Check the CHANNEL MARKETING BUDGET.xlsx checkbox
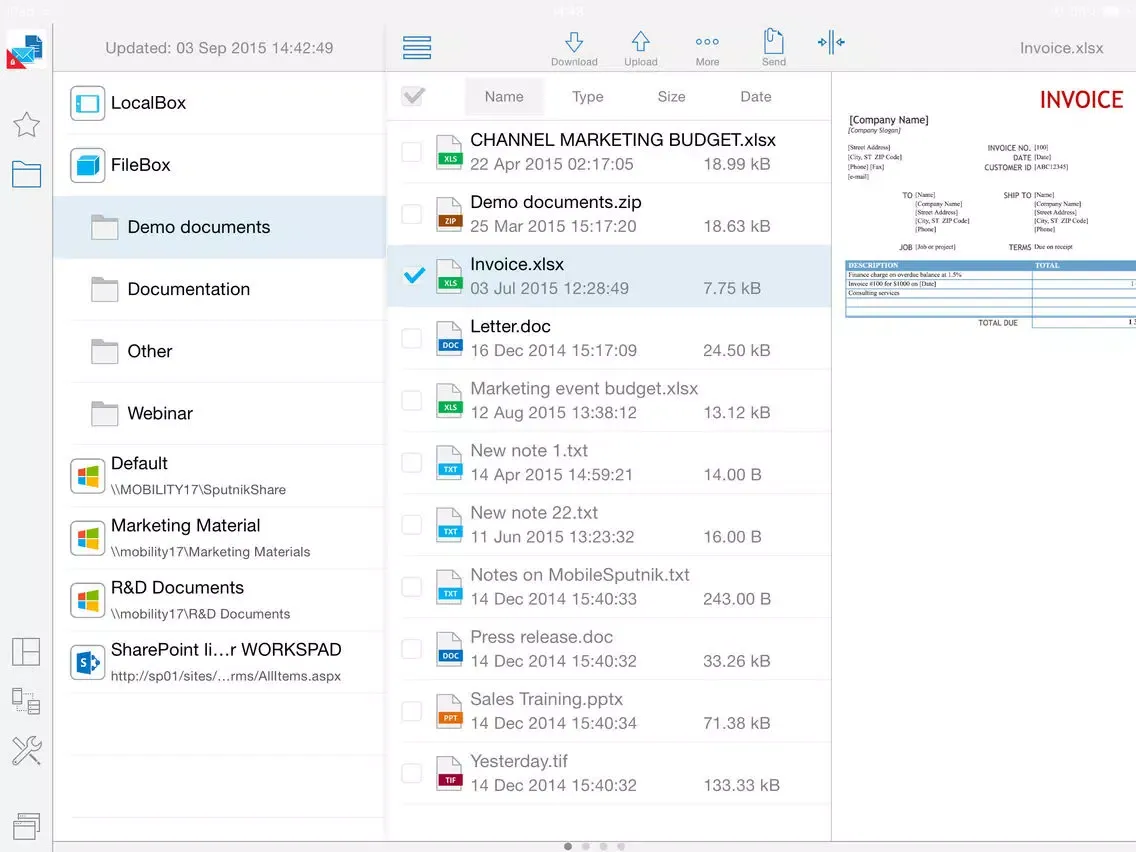 (412, 151)
